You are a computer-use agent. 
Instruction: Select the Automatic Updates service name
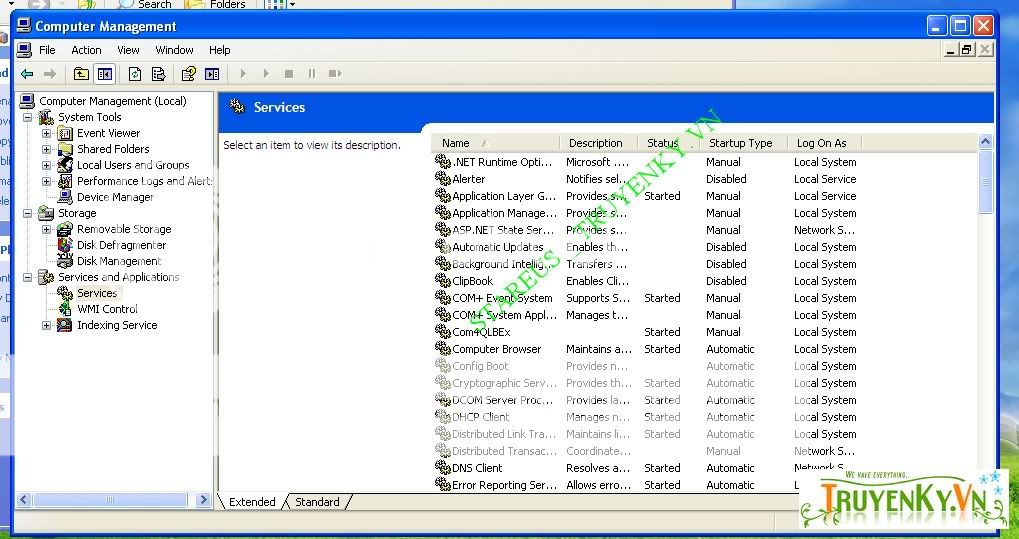pos(497,247)
